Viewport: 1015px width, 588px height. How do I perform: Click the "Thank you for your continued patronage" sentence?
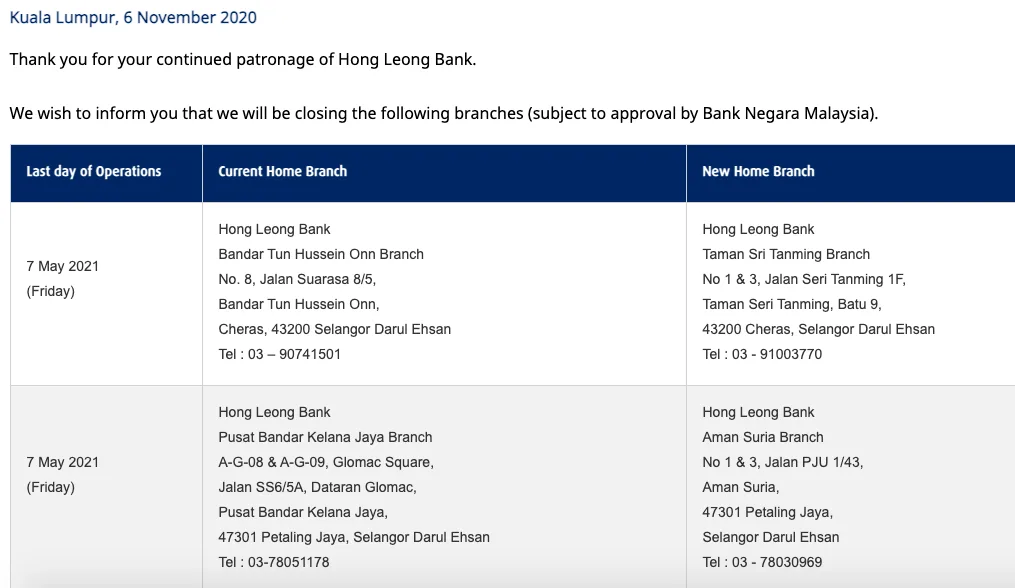(x=243, y=60)
